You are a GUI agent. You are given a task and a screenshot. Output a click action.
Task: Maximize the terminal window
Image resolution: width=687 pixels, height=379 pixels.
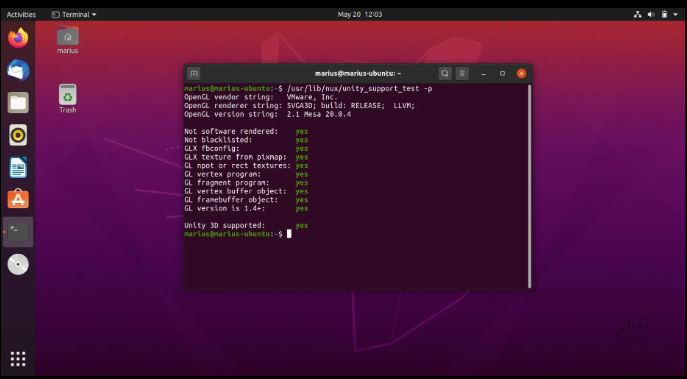click(502, 74)
